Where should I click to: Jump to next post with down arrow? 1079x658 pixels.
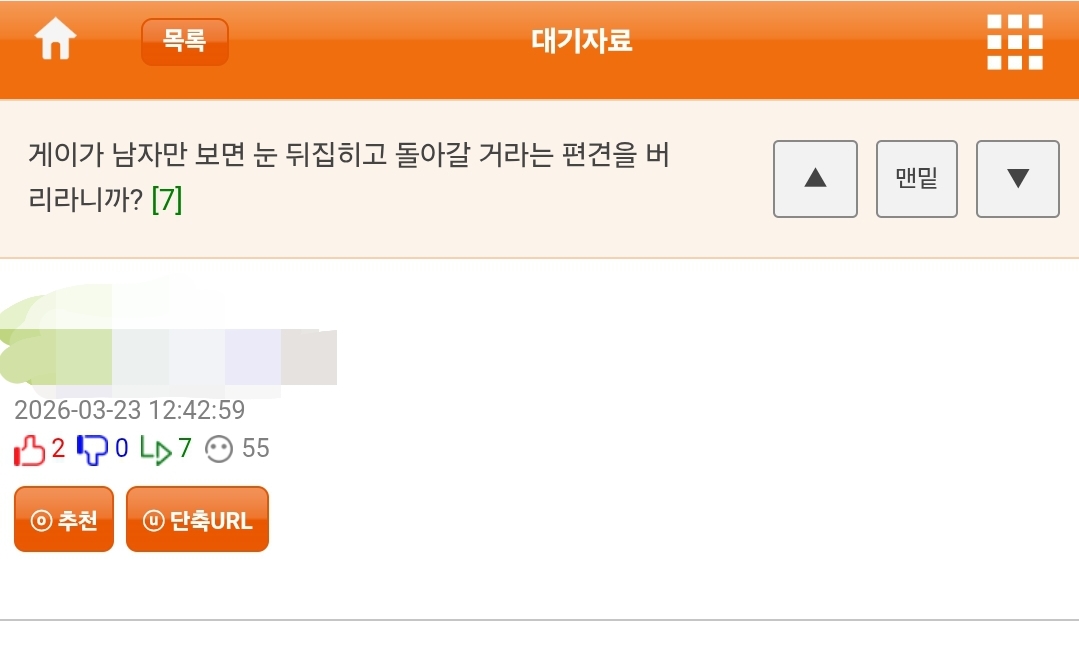(1017, 179)
